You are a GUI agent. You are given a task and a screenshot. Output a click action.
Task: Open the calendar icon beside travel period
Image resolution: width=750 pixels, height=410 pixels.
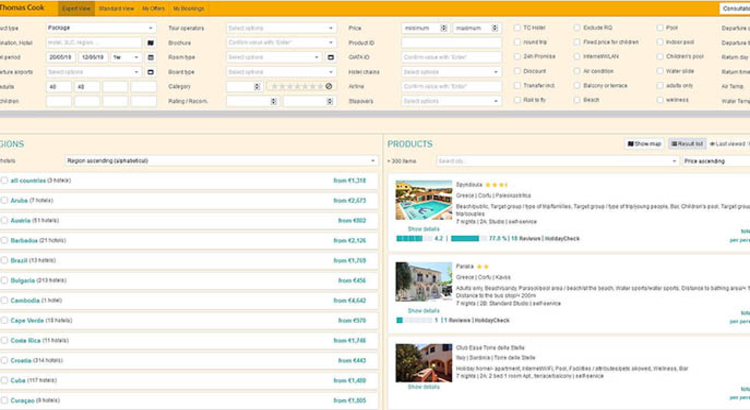pyautogui.click(x=151, y=57)
